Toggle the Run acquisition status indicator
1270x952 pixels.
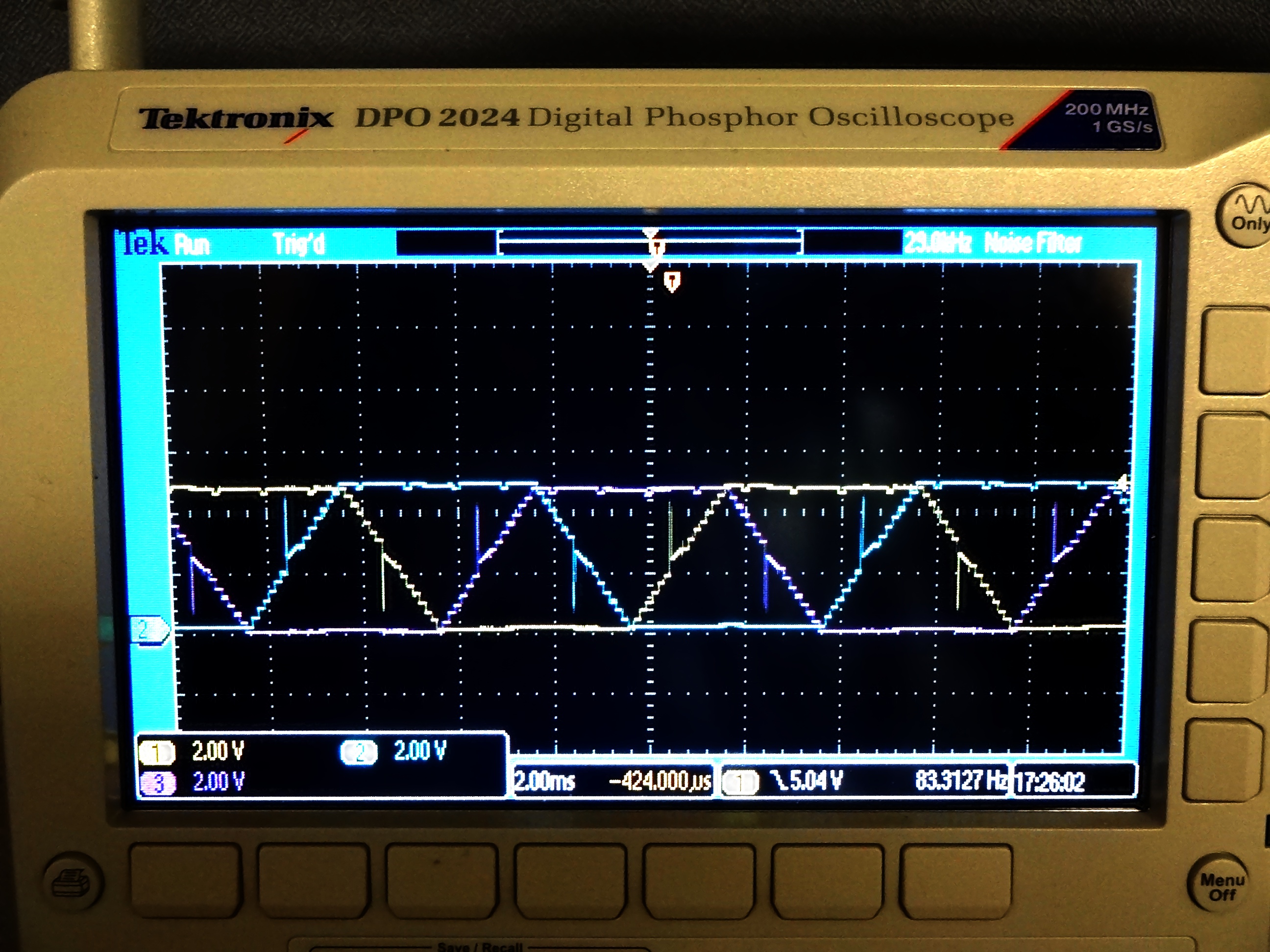(x=193, y=245)
